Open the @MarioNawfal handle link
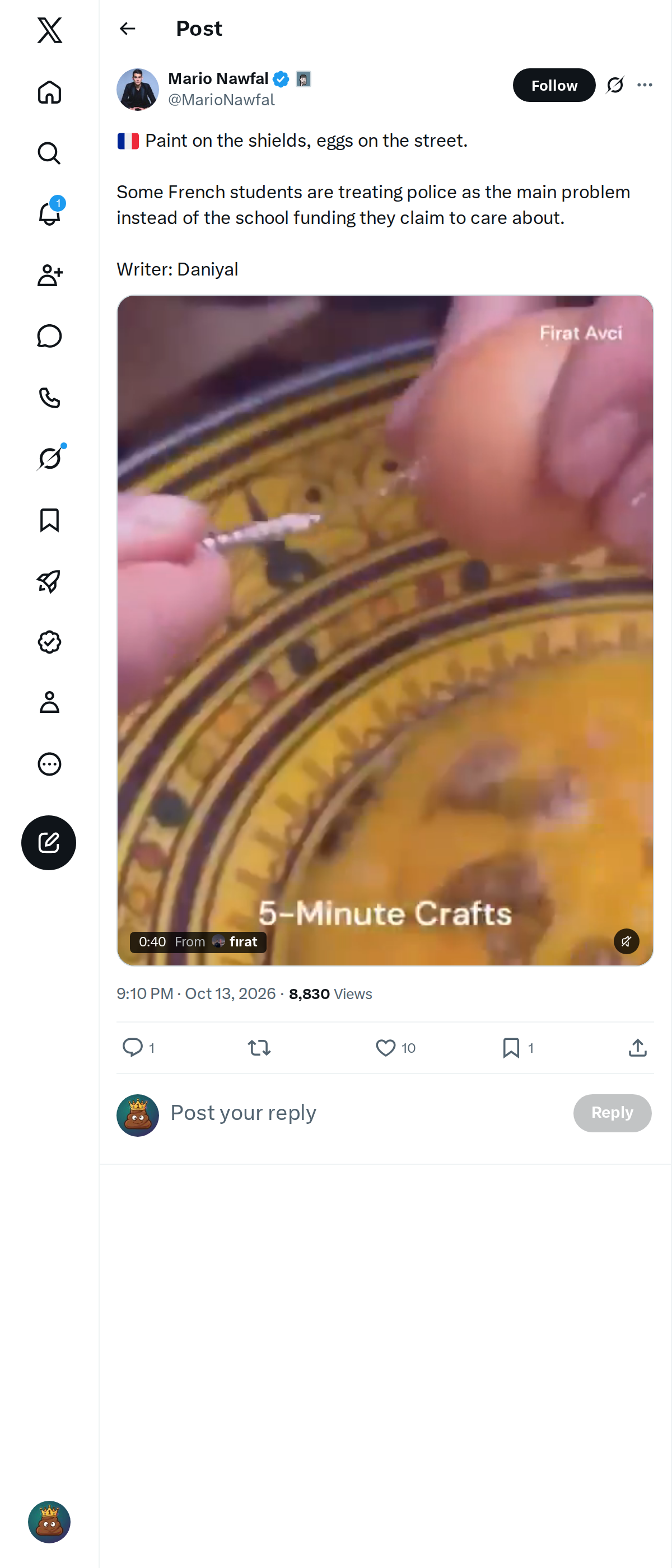 point(222,100)
